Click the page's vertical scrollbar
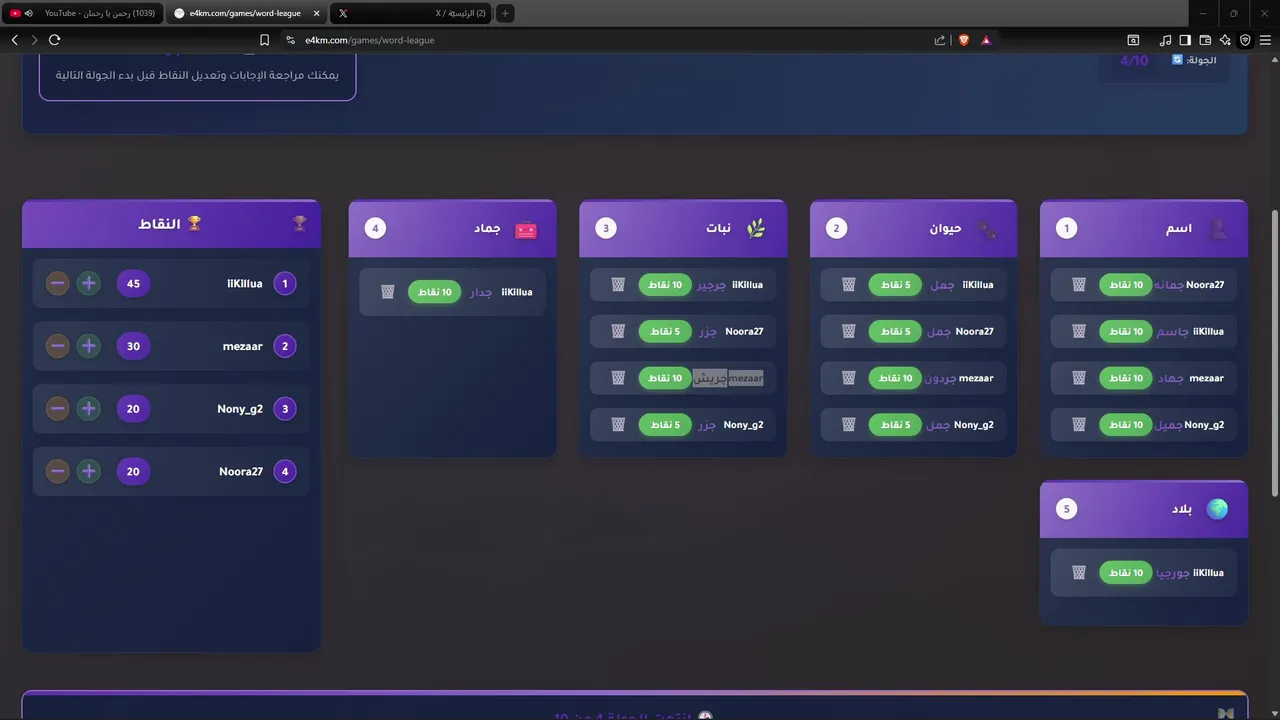This screenshot has height=720, width=1280. (x=1274, y=352)
